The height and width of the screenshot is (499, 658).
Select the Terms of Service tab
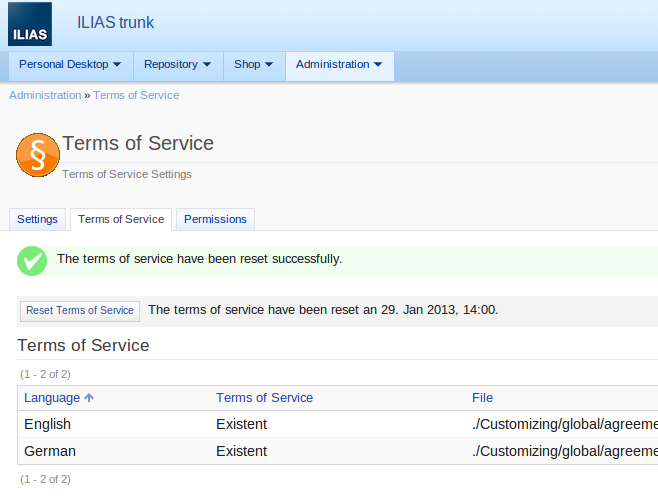[x=121, y=219]
